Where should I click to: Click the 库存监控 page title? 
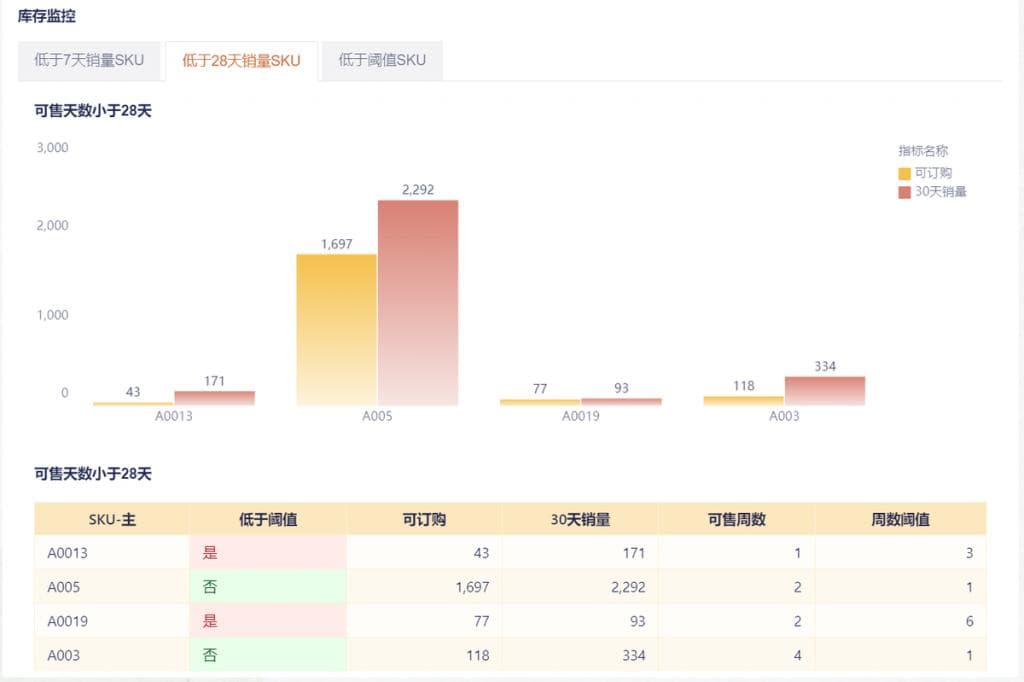tap(46, 16)
